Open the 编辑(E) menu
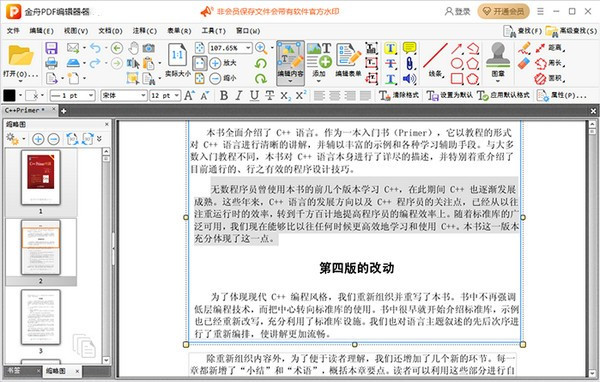 click(x=41, y=30)
